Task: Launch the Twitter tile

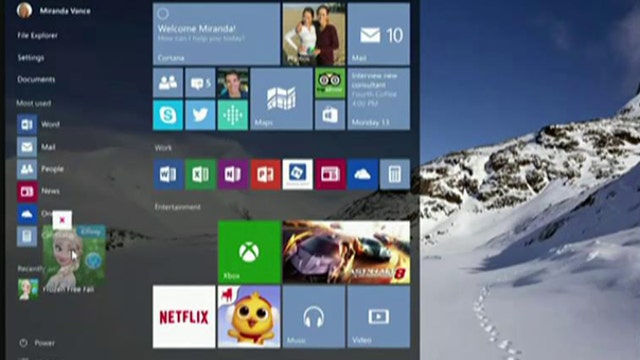Action: 200,116
